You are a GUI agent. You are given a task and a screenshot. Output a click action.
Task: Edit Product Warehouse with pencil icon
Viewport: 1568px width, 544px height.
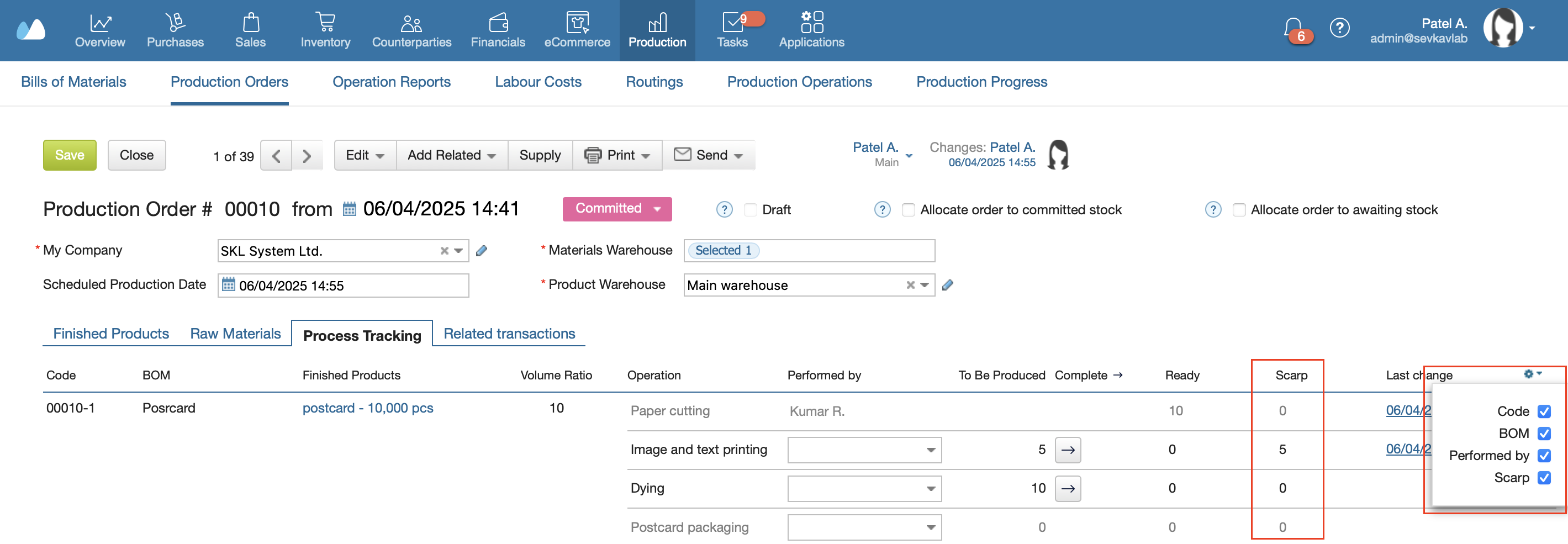click(x=948, y=285)
